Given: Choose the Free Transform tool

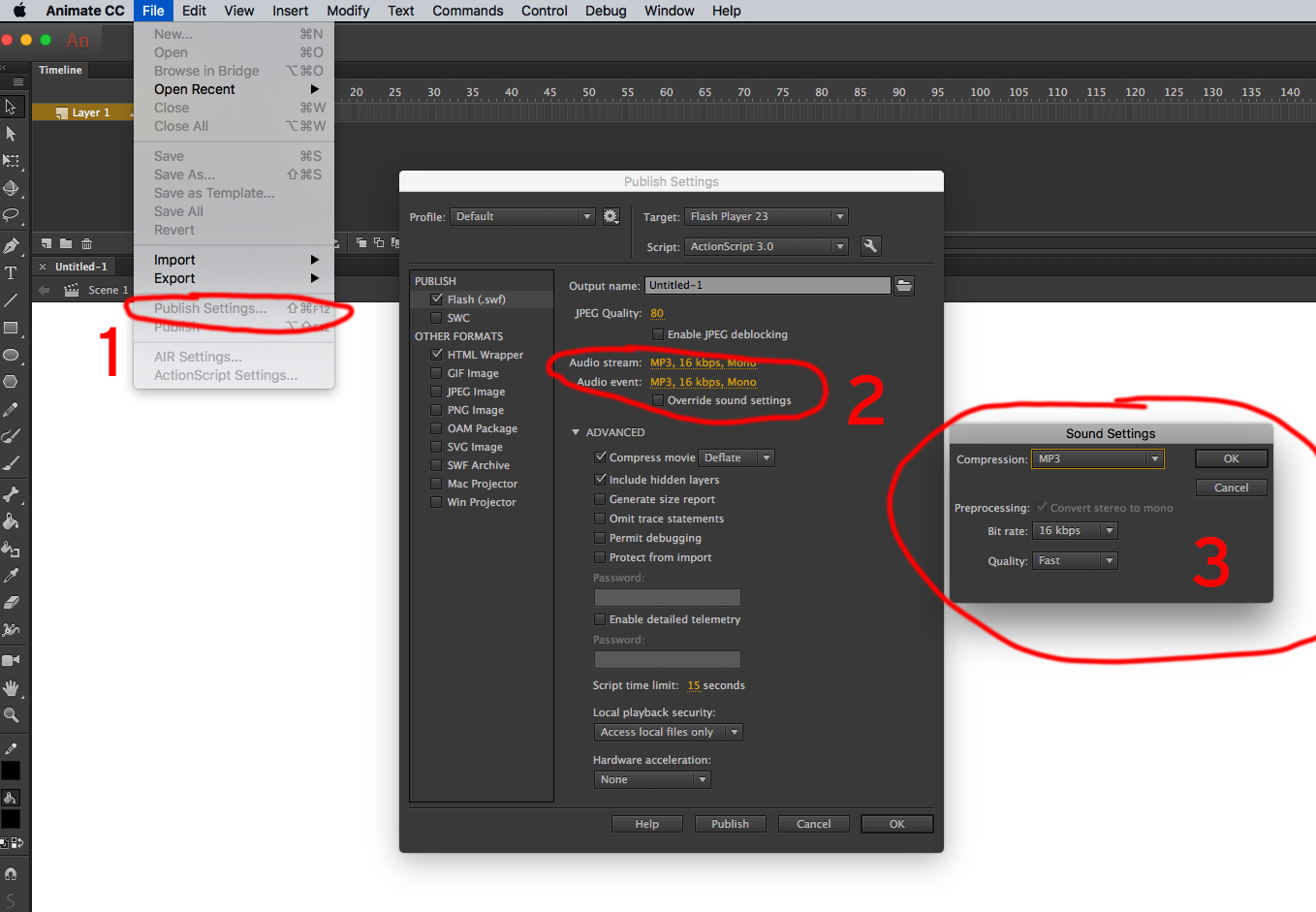Looking at the screenshot, I should [11, 161].
